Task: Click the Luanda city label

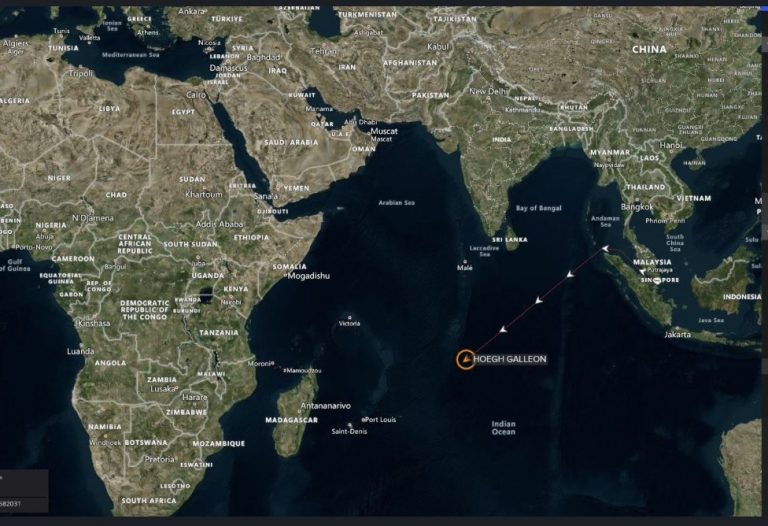Action: [80, 351]
